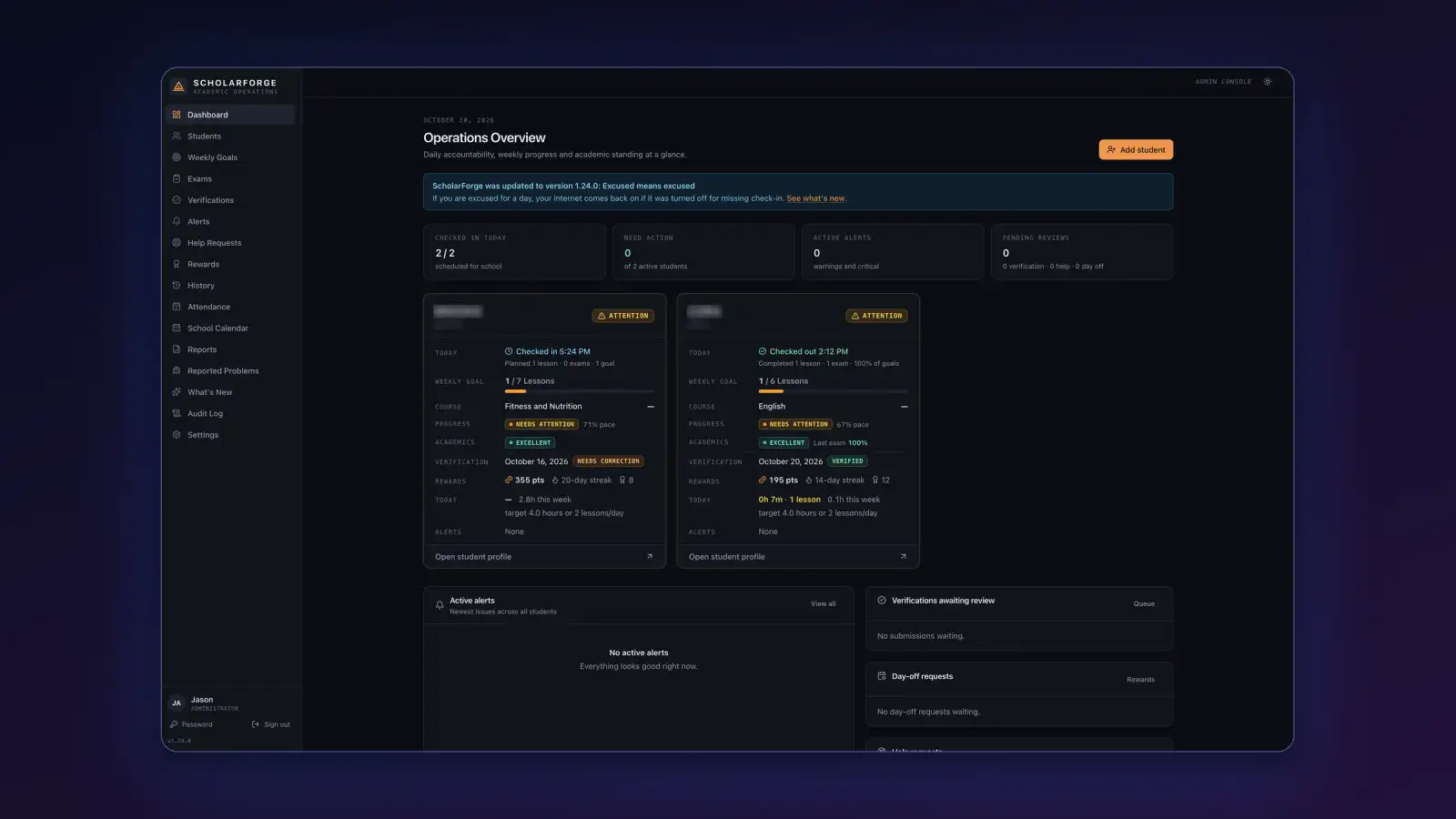This screenshot has width=1456, height=819.
Task: Open Rewards link in Day-off requests
Action: click(x=1140, y=680)
